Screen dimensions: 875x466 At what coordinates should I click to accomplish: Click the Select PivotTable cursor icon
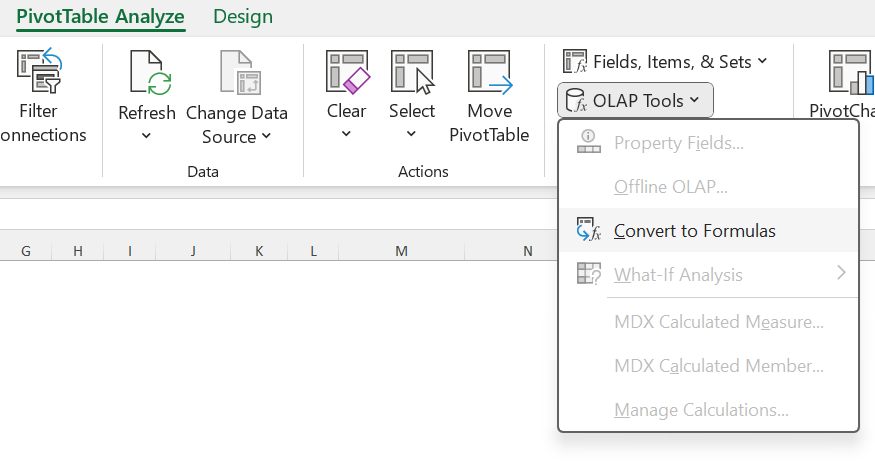[x=412, y=72]
